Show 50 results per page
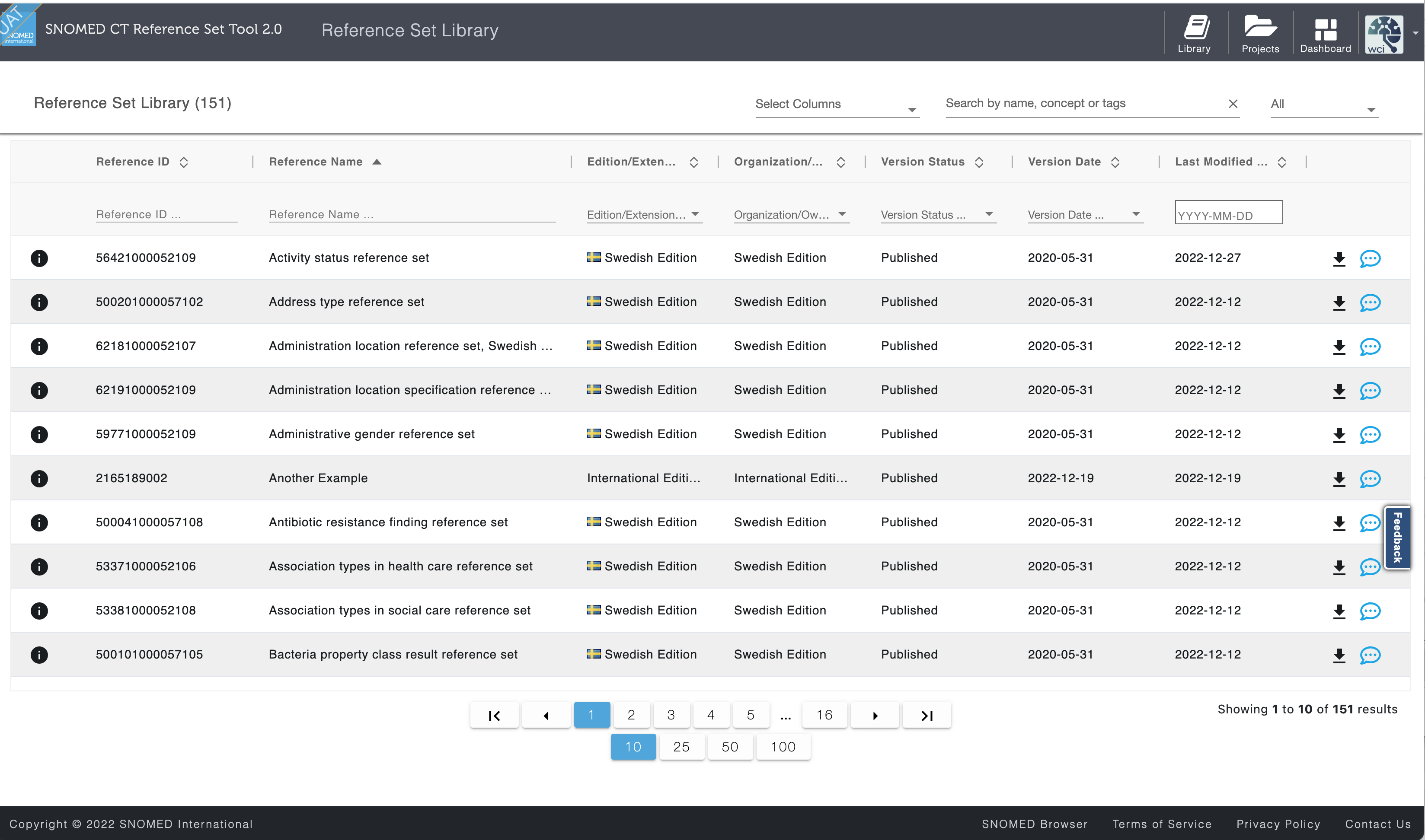1425x840 pixels. pyautogui.click(x=730, y=747)
